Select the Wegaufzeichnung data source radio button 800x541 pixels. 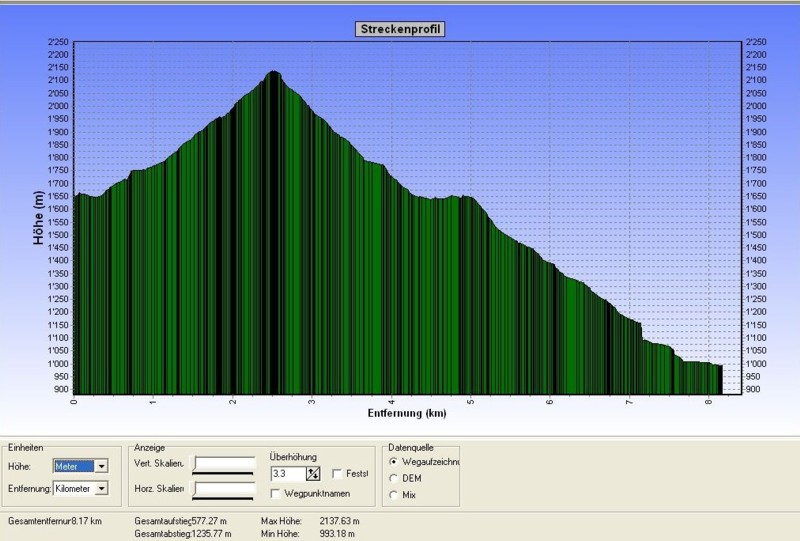393,463
